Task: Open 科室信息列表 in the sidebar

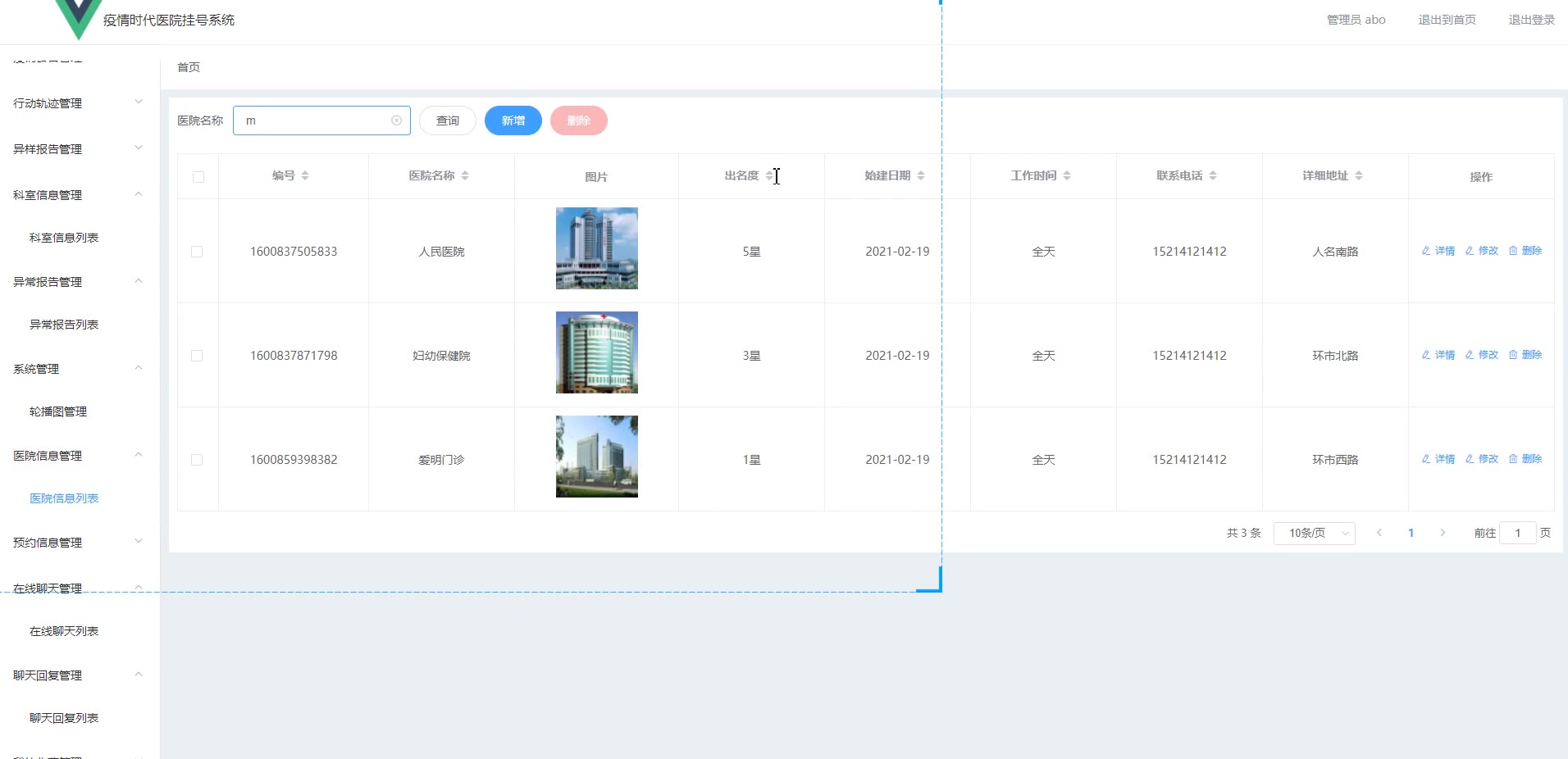Action: click(x=64, y=238)
